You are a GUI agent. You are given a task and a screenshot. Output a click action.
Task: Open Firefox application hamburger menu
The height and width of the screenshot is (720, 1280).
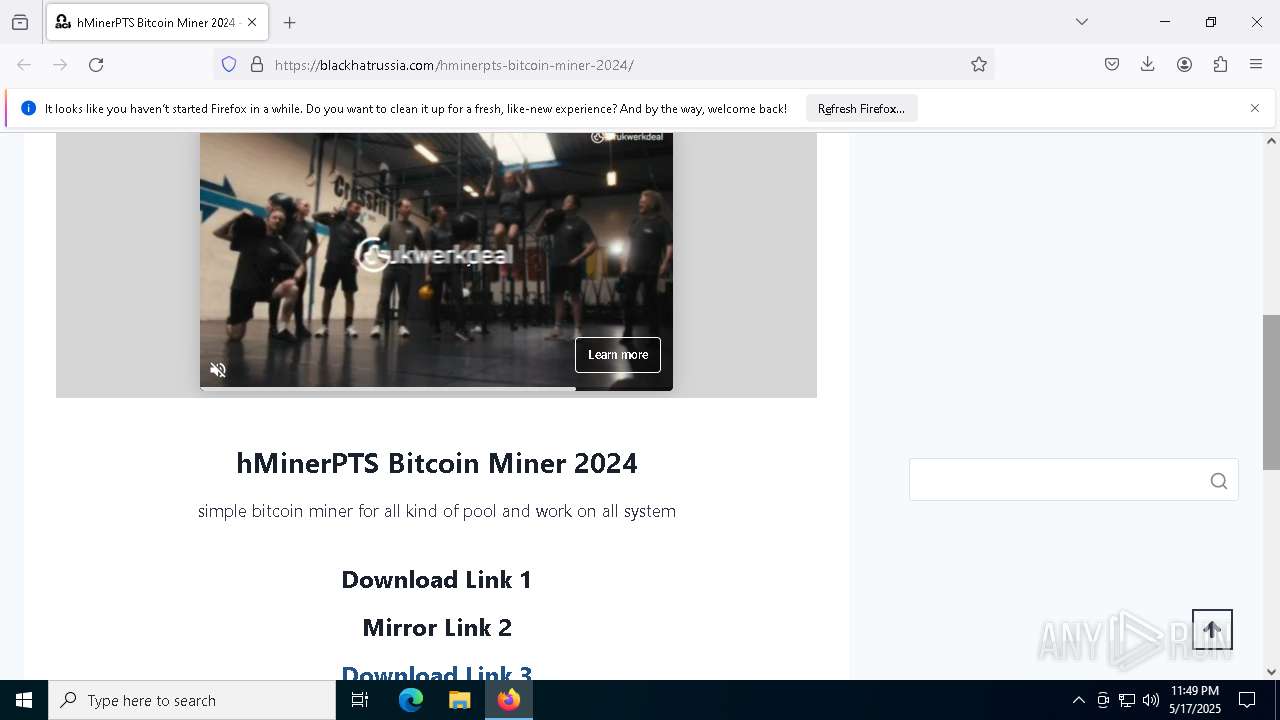pyautogui.click(x=1256, y=64)
